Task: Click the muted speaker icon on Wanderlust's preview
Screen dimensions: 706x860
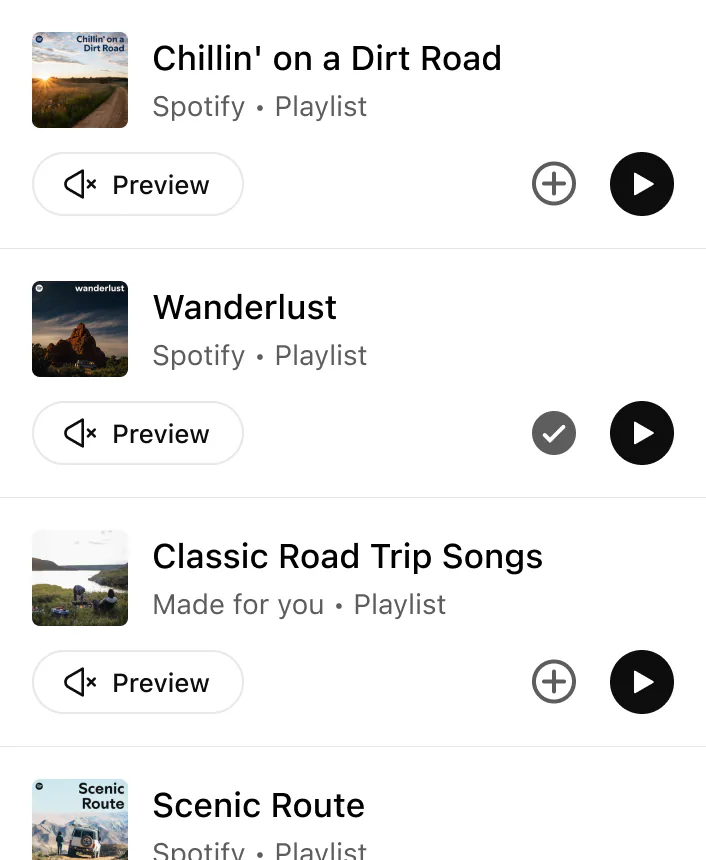Action: [80, 433]
